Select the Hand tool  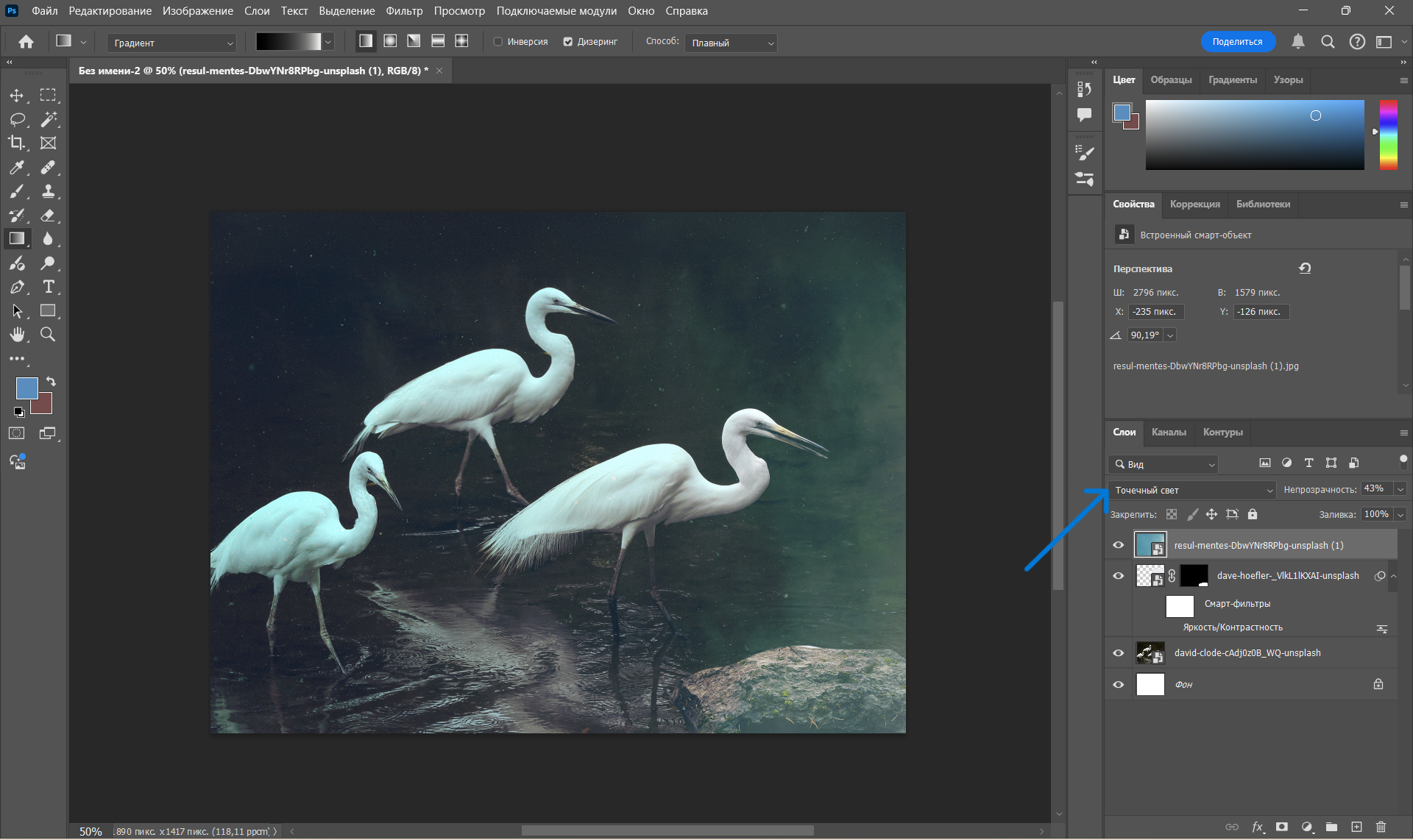pyautogui.click(x=16, y=335)
